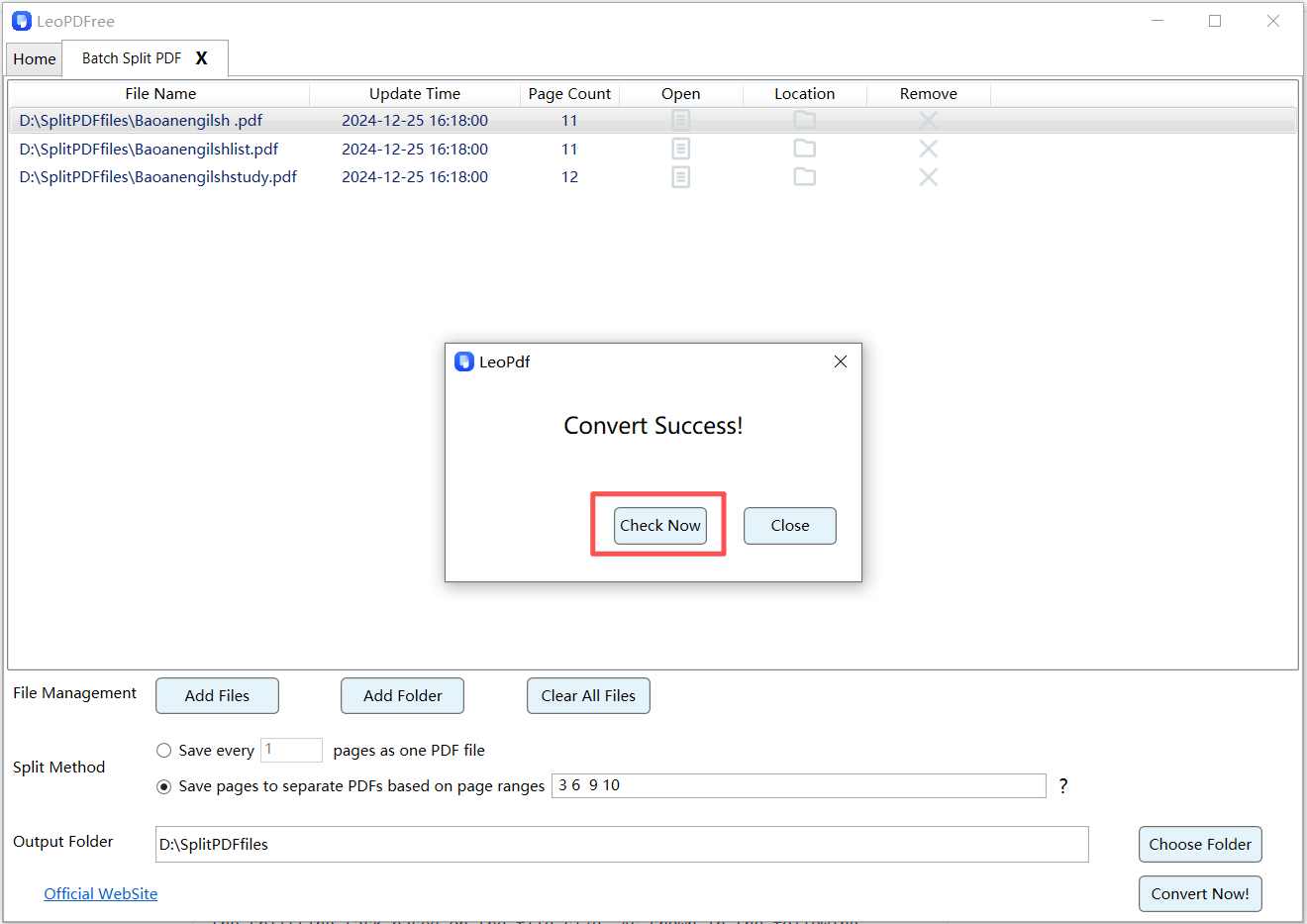The image size is (1307, 924).
Task: Click Check Now in the success dialog
Action: click(x=659, y=525)
